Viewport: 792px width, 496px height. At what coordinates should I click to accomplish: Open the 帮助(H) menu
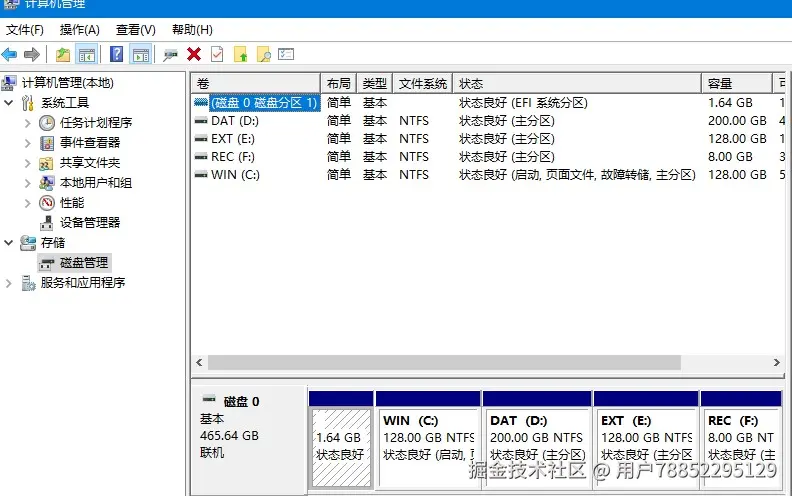coord(192,30)
